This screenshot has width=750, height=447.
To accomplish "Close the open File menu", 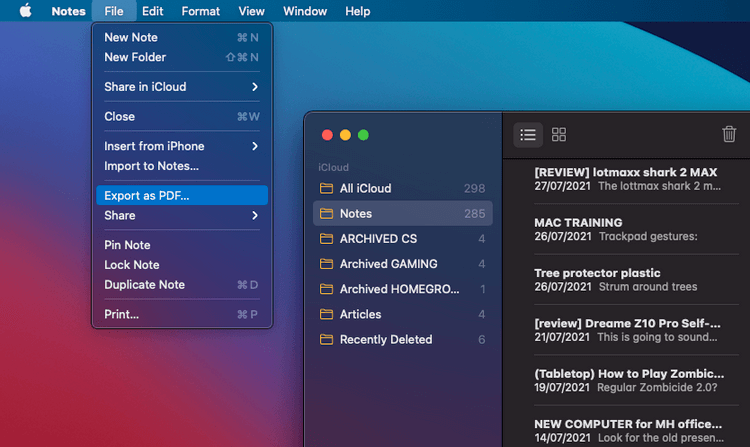I will (114, 11).
